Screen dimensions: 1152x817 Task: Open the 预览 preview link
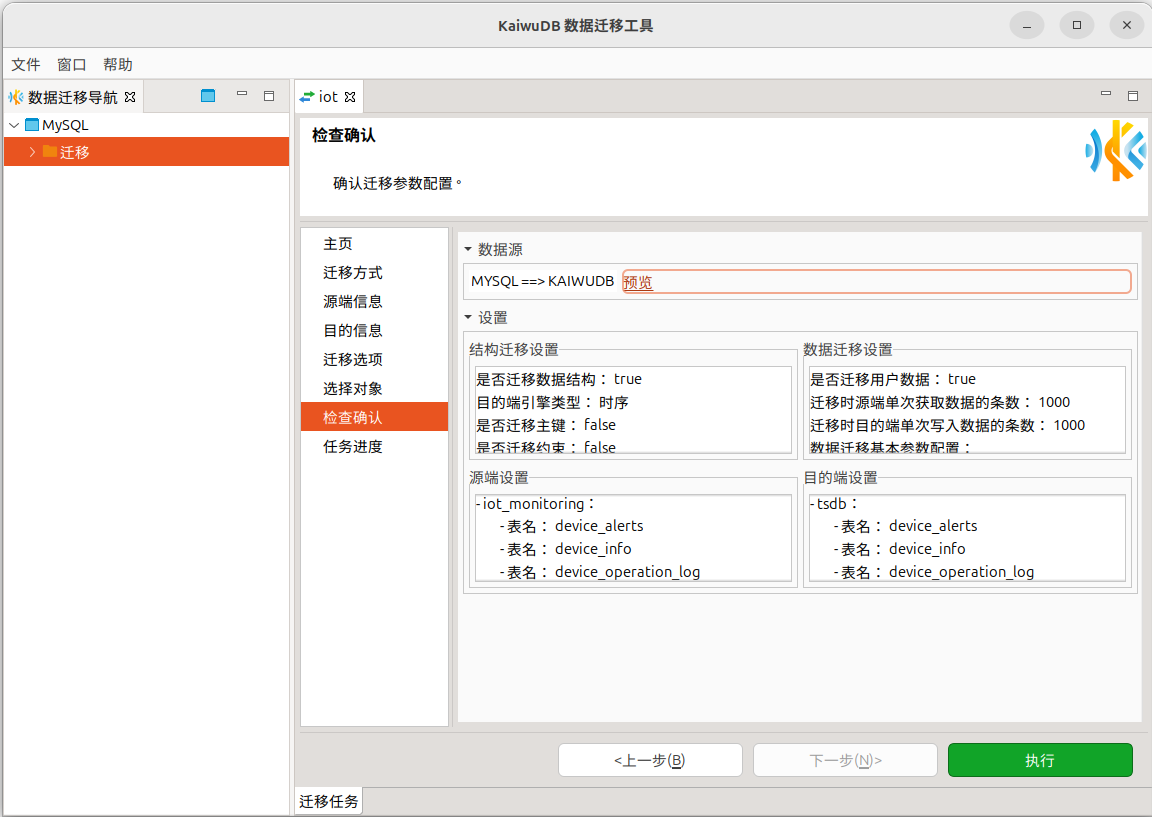click(638, 282)
